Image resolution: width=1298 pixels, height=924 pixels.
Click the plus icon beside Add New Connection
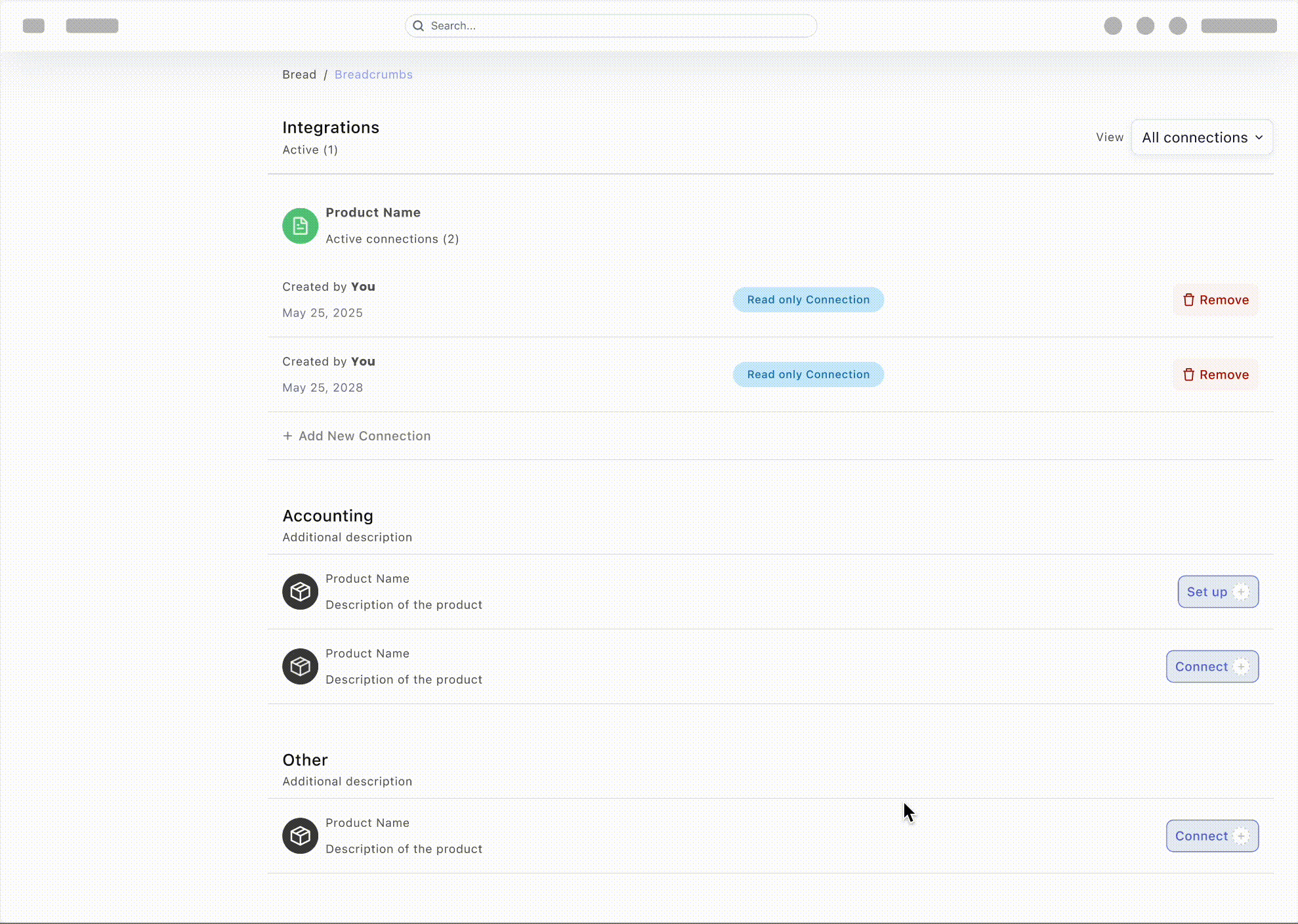(287, 436)
